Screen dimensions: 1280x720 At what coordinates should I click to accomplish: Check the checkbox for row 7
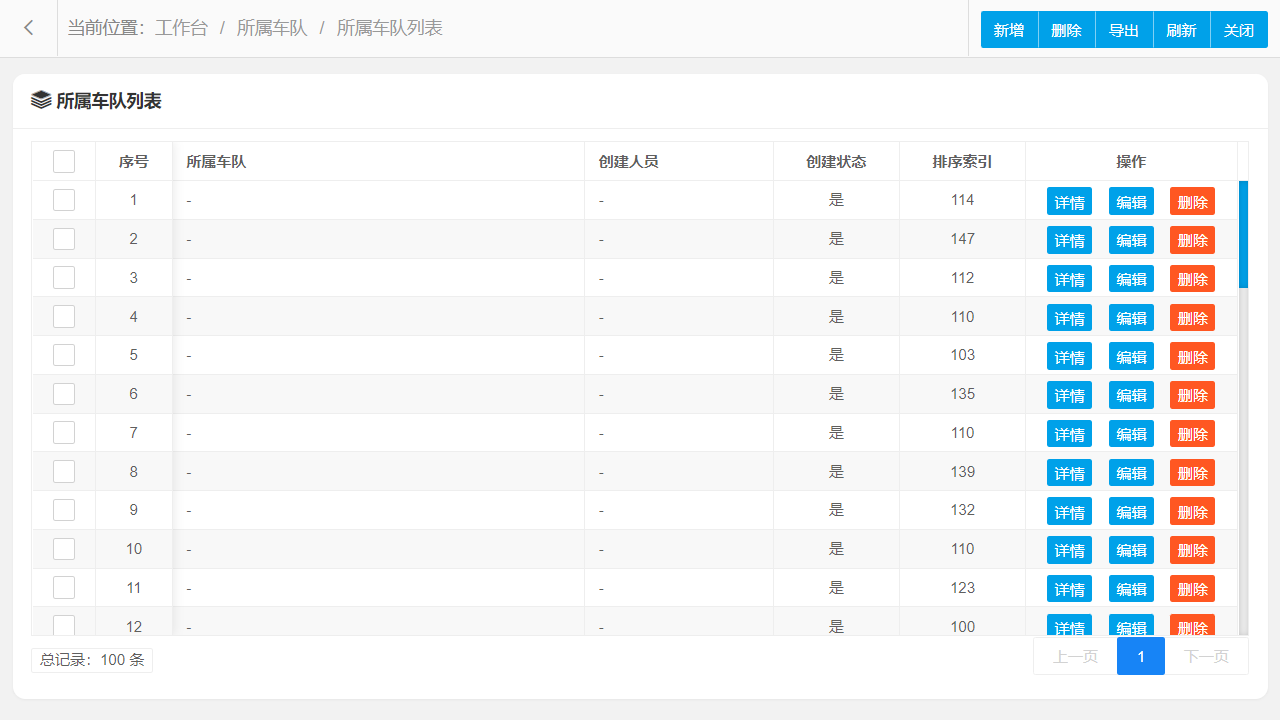pos(64,433)
